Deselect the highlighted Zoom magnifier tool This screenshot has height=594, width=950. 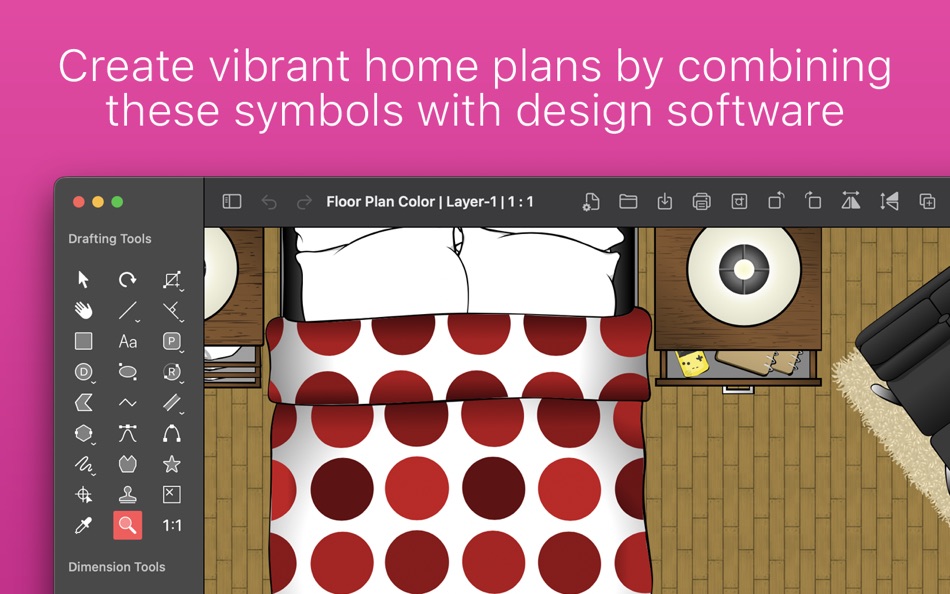click(127, 524)
